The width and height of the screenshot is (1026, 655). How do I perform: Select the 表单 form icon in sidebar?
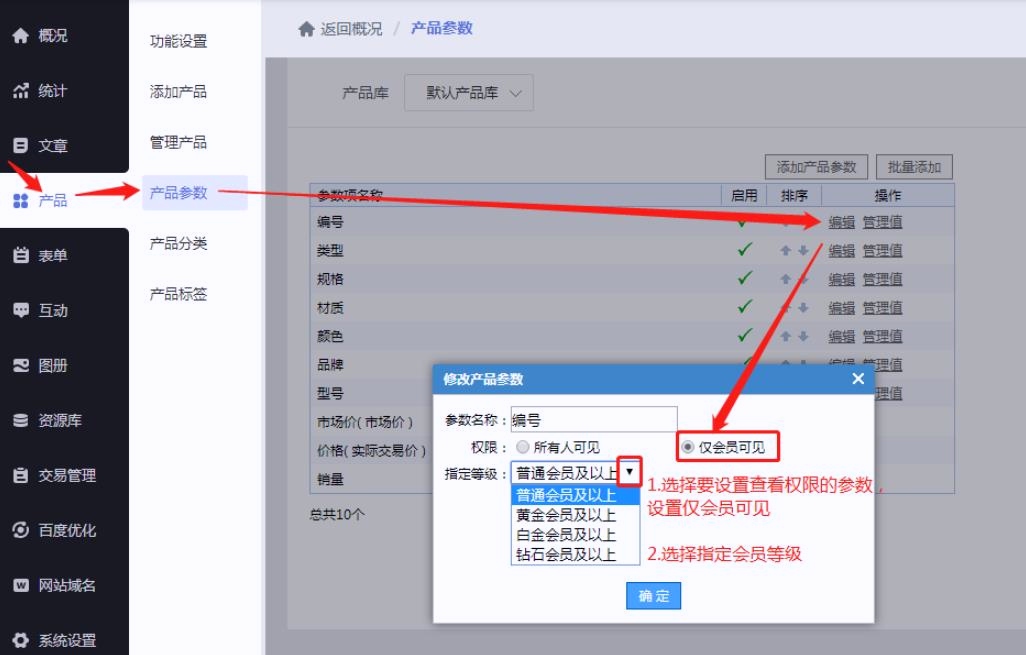click(20, 256)
